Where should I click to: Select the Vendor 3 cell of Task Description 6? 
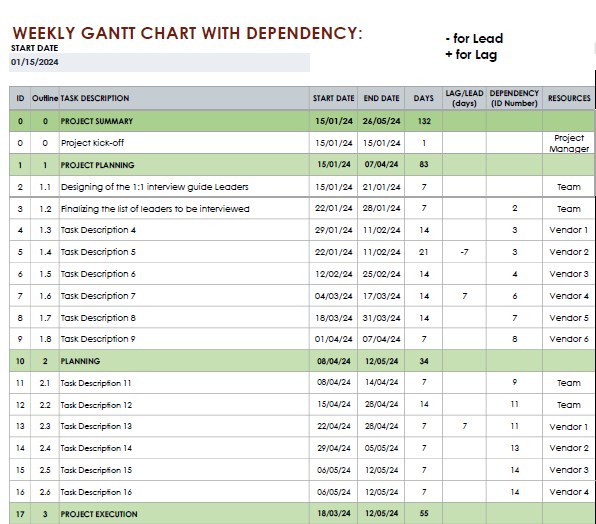click(x=569, y=274)
